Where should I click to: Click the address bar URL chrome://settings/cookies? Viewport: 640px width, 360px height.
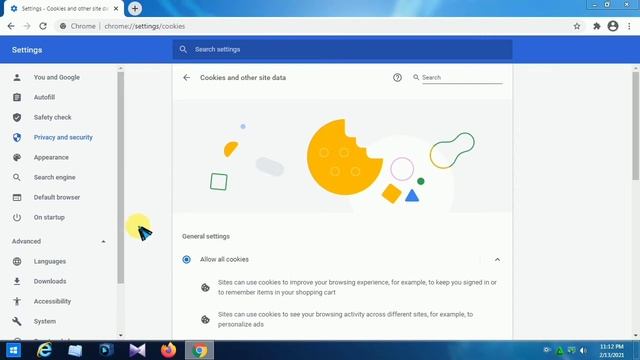click(x=144, y=26)
